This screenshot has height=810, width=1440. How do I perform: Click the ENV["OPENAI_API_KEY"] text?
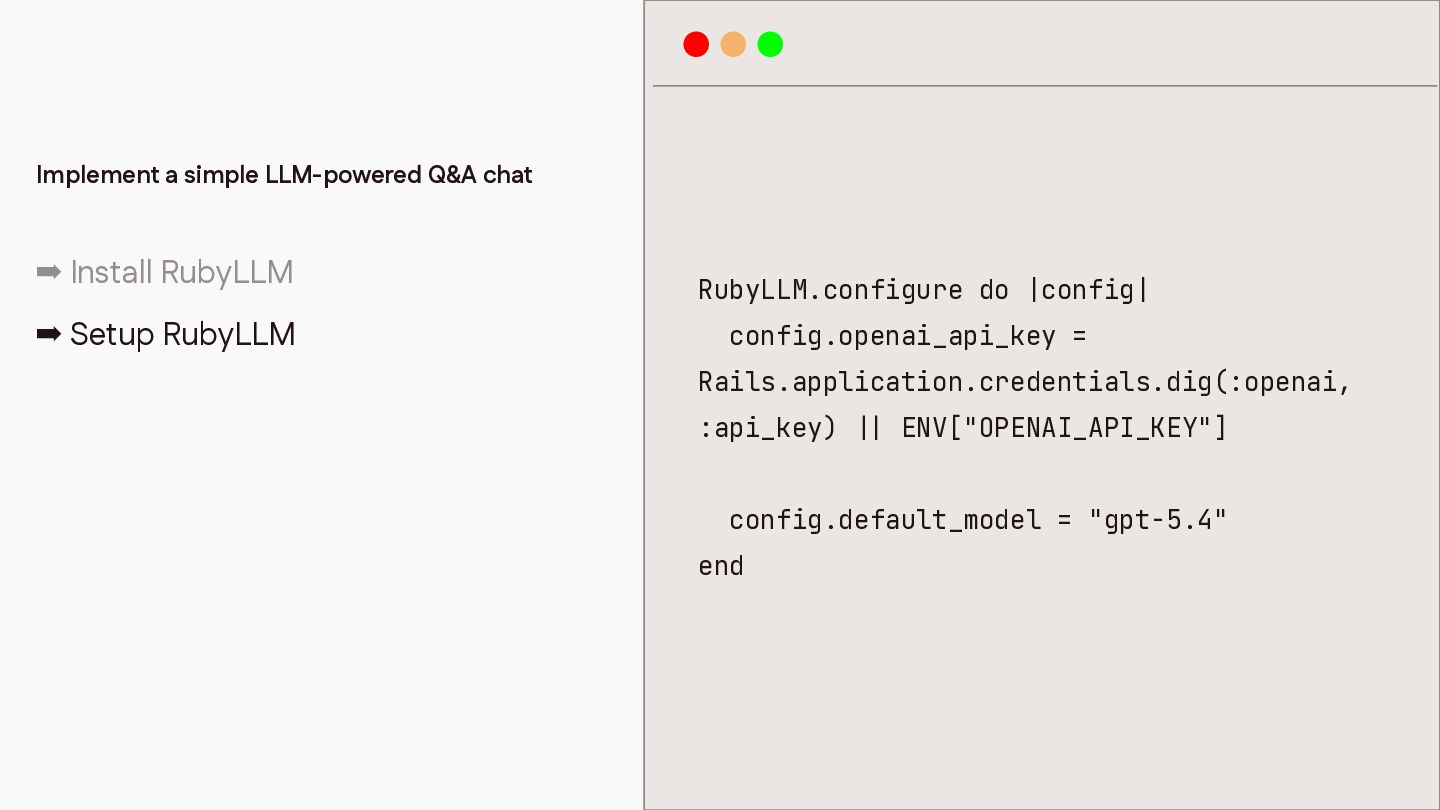click(x=1064, y=428)
